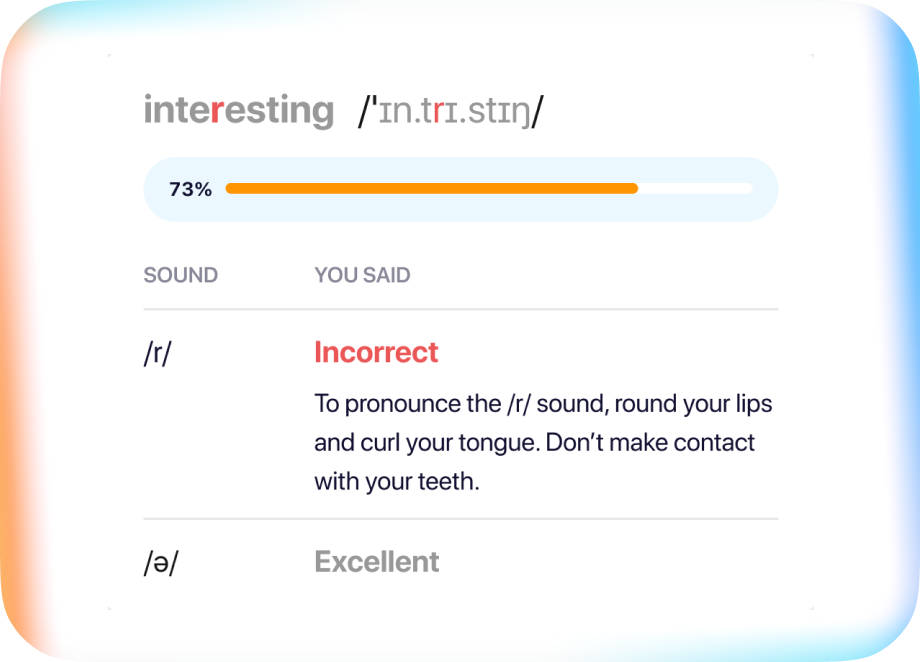Click the highlighted red "r" in interesting

point(216,110)
